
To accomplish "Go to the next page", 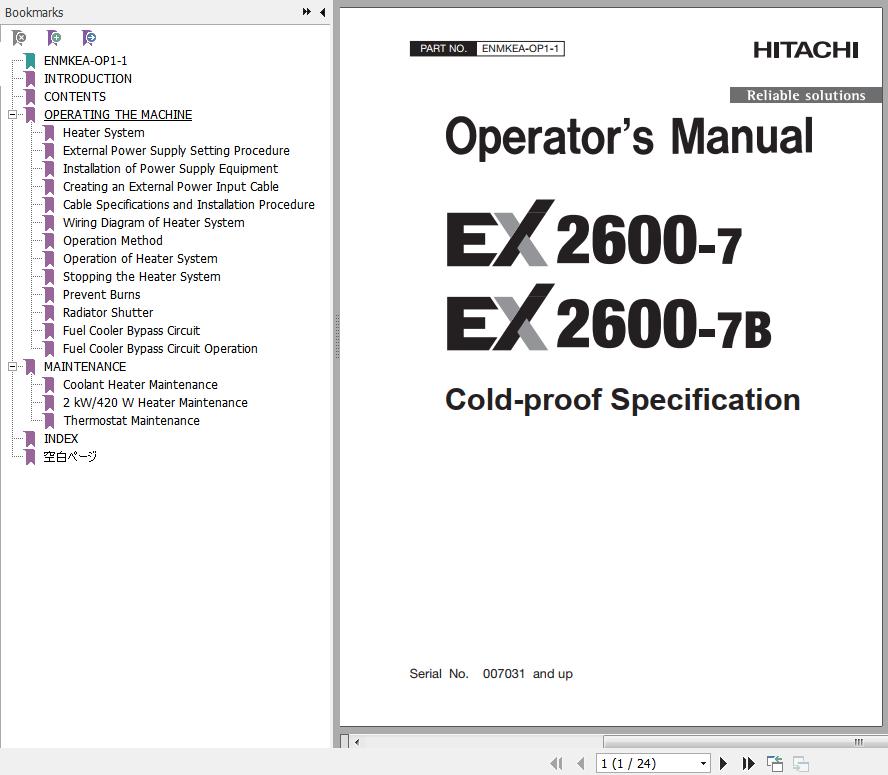I will (723, 763).
